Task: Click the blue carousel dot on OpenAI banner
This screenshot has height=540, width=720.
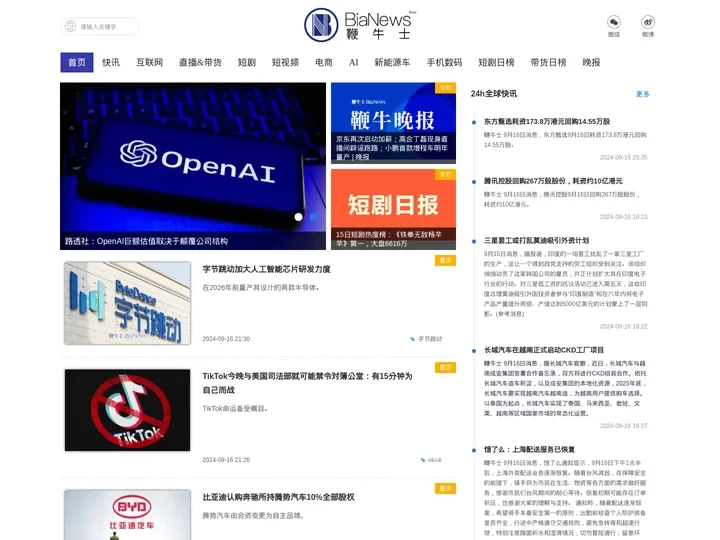Action: (313, 217)
